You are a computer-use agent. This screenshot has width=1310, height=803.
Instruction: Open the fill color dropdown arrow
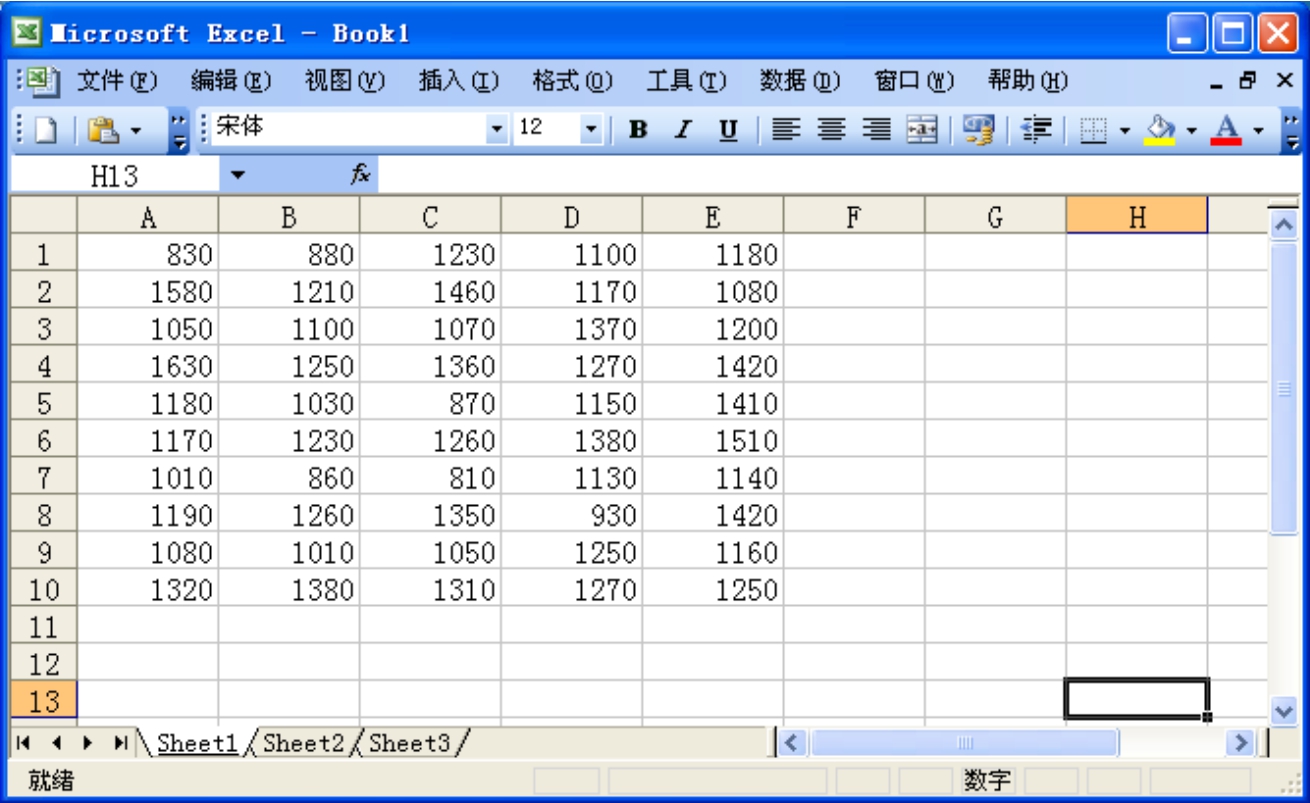(x=1191, y=130)
